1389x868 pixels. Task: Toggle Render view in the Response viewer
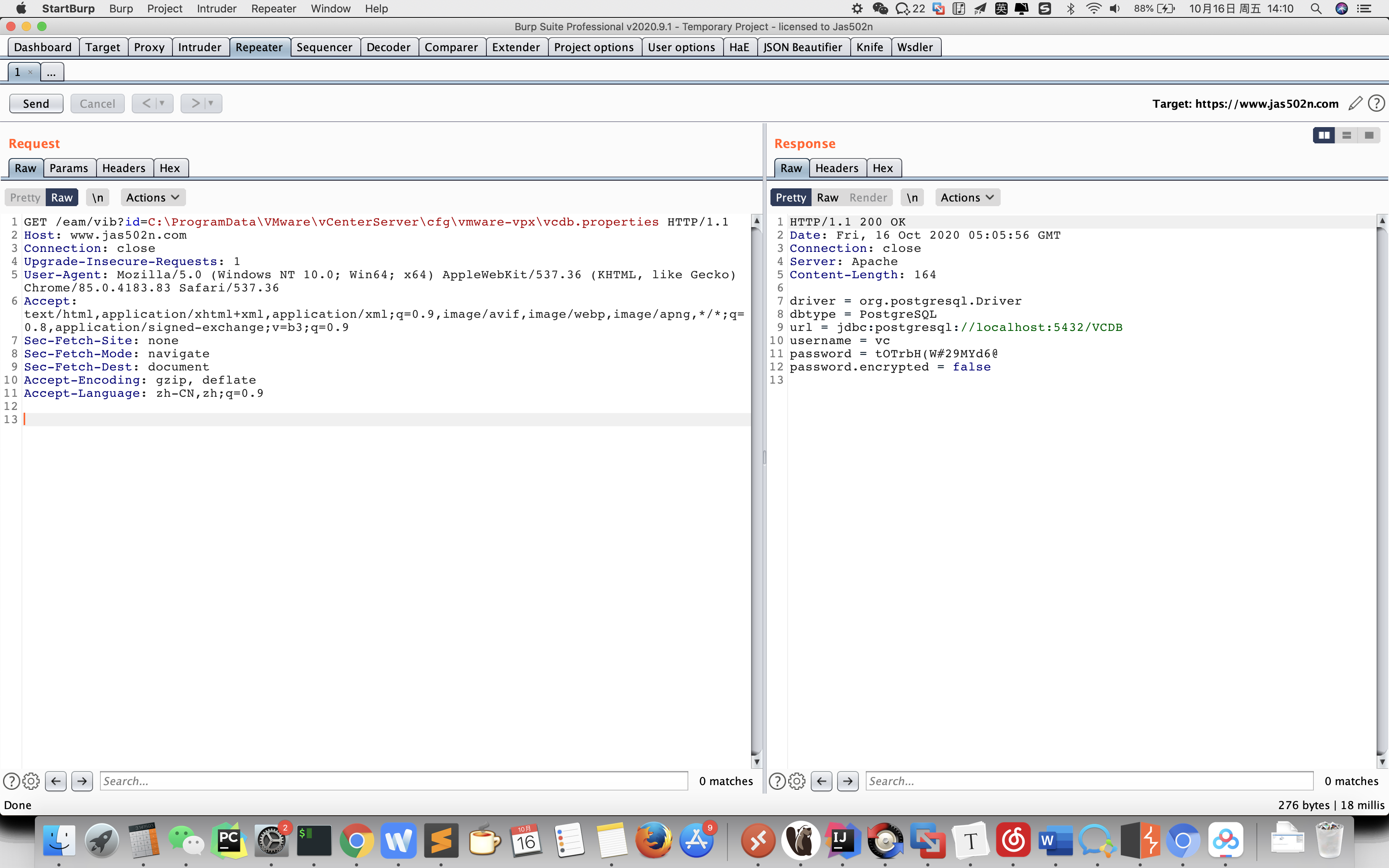tap(869, 198)
